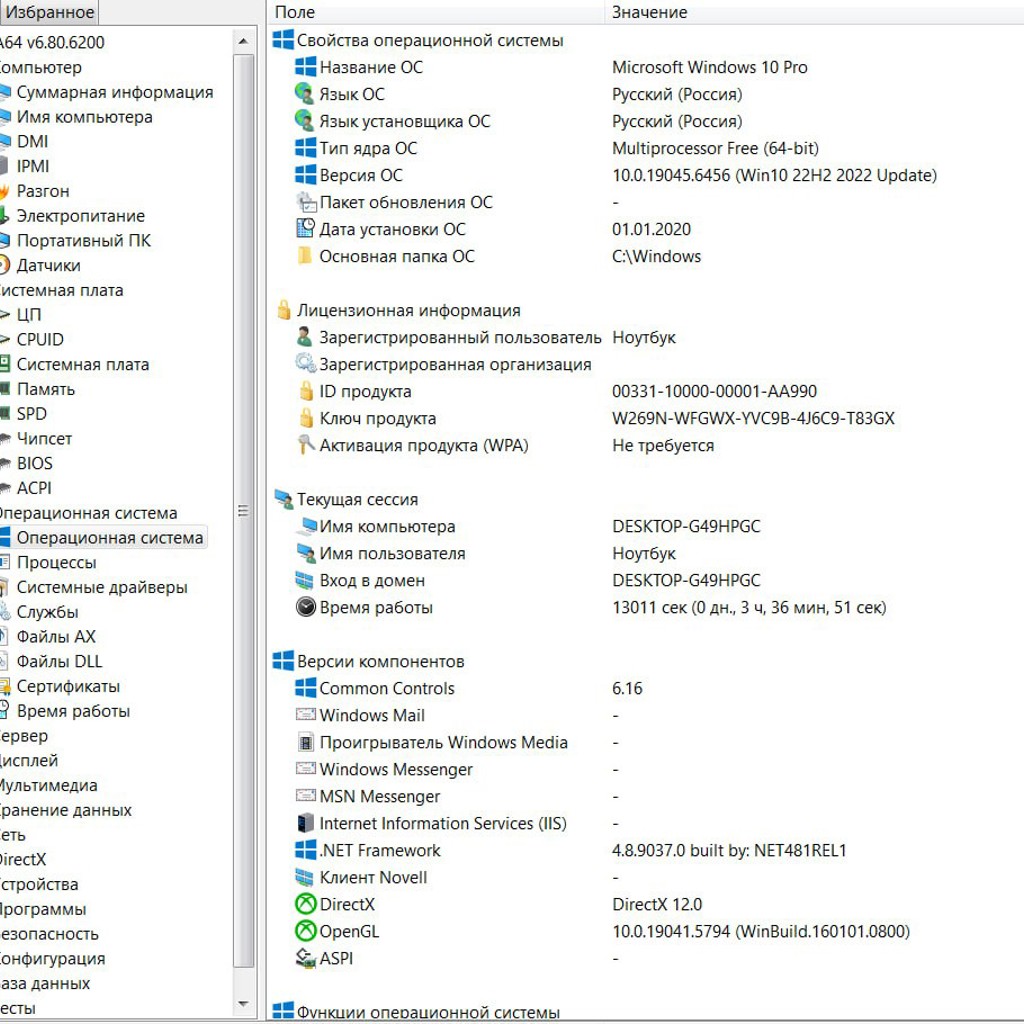The width and height of the screenshot is (1024, 1024).
Task: Click the lock icon beside Лицензионная информация
Action: point(283,310)
